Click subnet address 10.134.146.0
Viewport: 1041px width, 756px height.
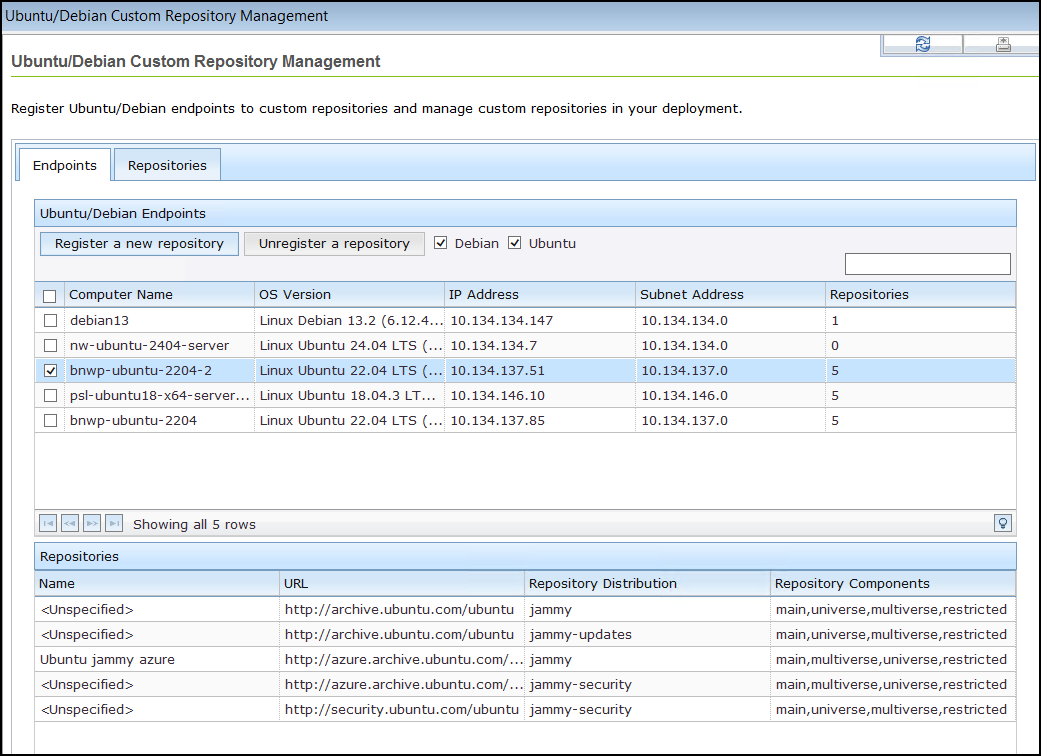[684, 396]
